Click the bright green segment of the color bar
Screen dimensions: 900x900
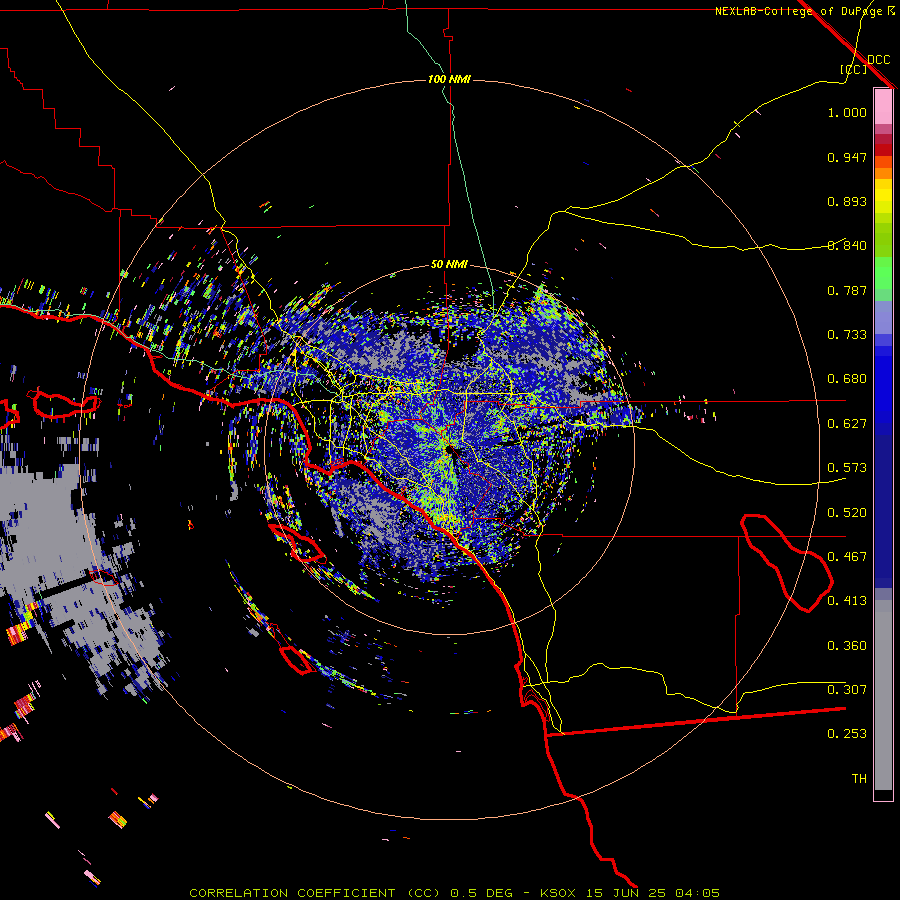883,273
